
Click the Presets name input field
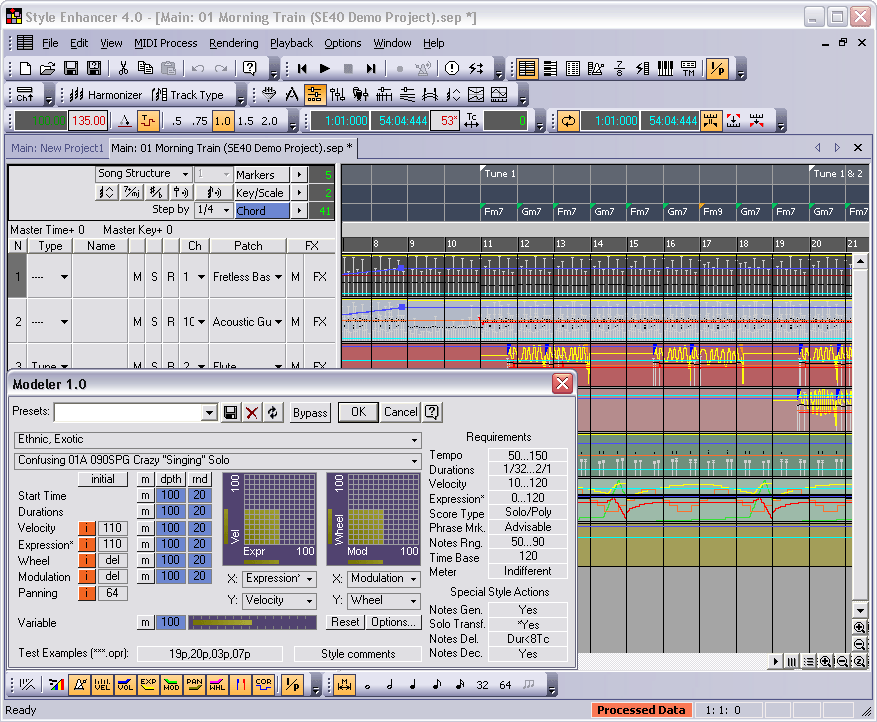[127, 412]
